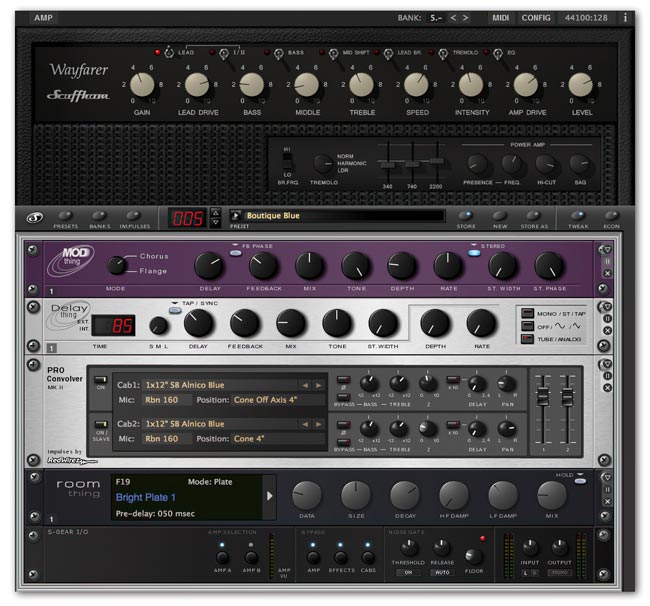
Task: Select the previous Cab1 cabinet with the left arrow
Action: coord(306,385)
